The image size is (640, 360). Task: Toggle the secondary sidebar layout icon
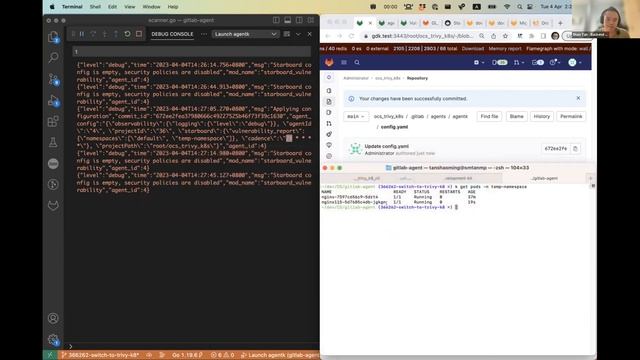pos(299,20)
